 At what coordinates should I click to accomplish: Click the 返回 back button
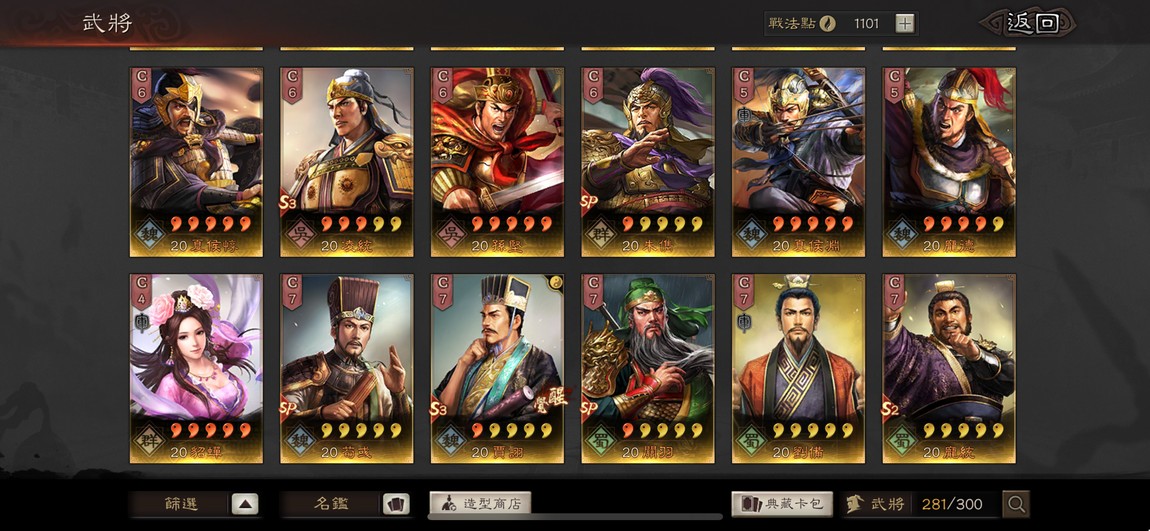(x=1033, y=23)
